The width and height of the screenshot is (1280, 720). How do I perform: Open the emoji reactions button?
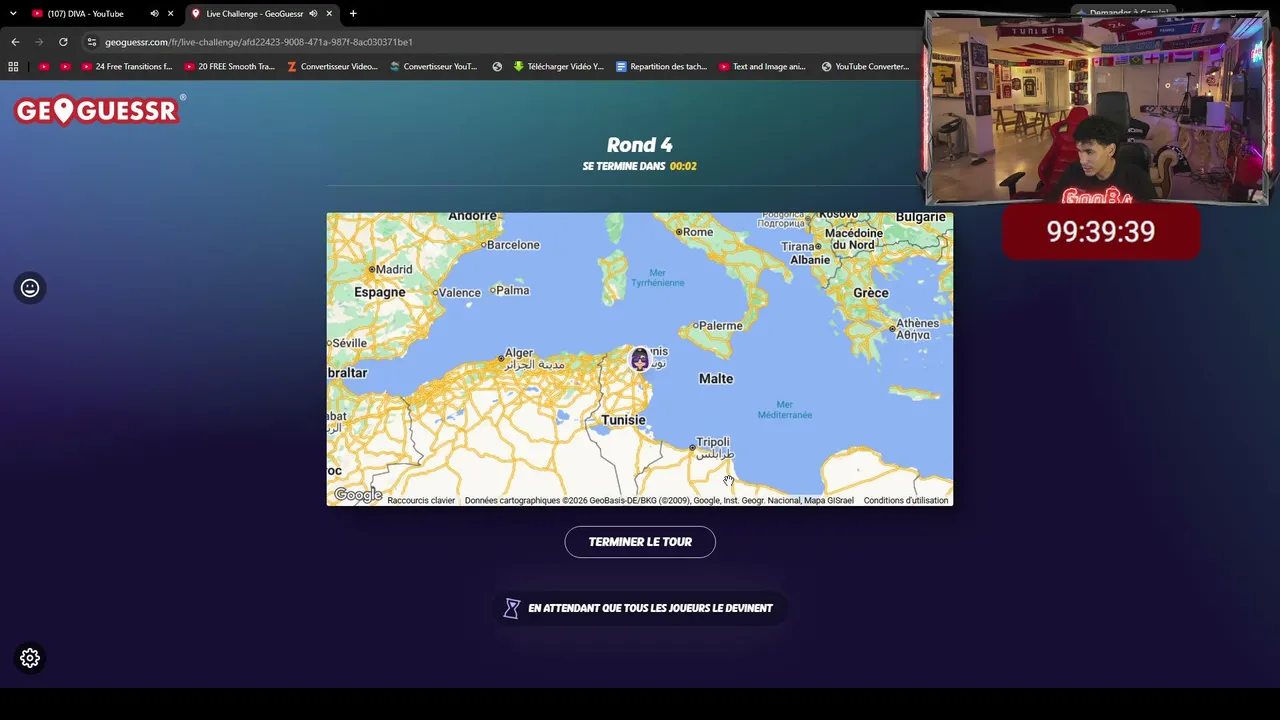[30, 288]
